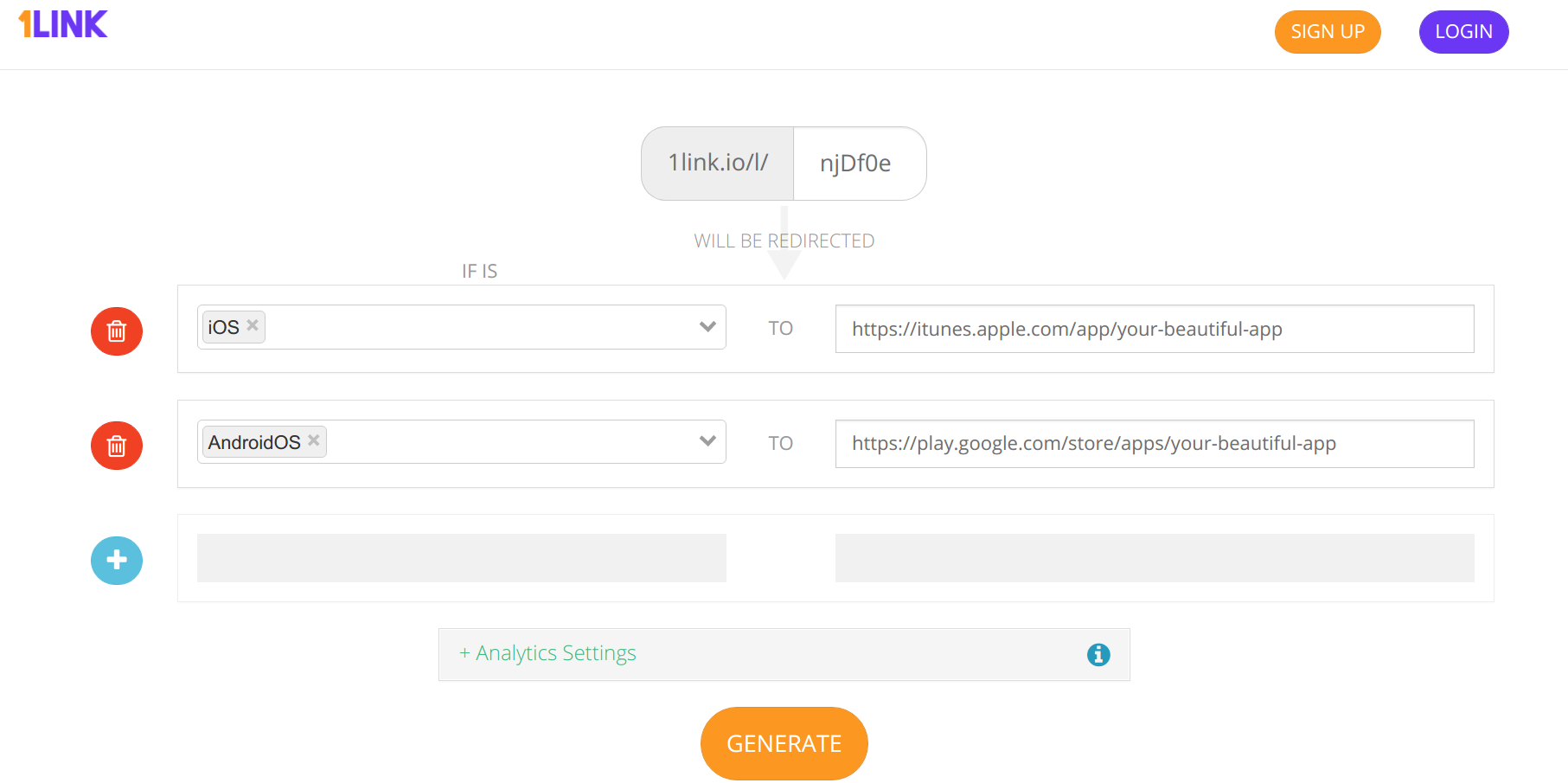The height and width of the screenshot is (783, 1568).
Task: Open the AndroidOS row platform dropdown
Action: (x=707, y=441)
